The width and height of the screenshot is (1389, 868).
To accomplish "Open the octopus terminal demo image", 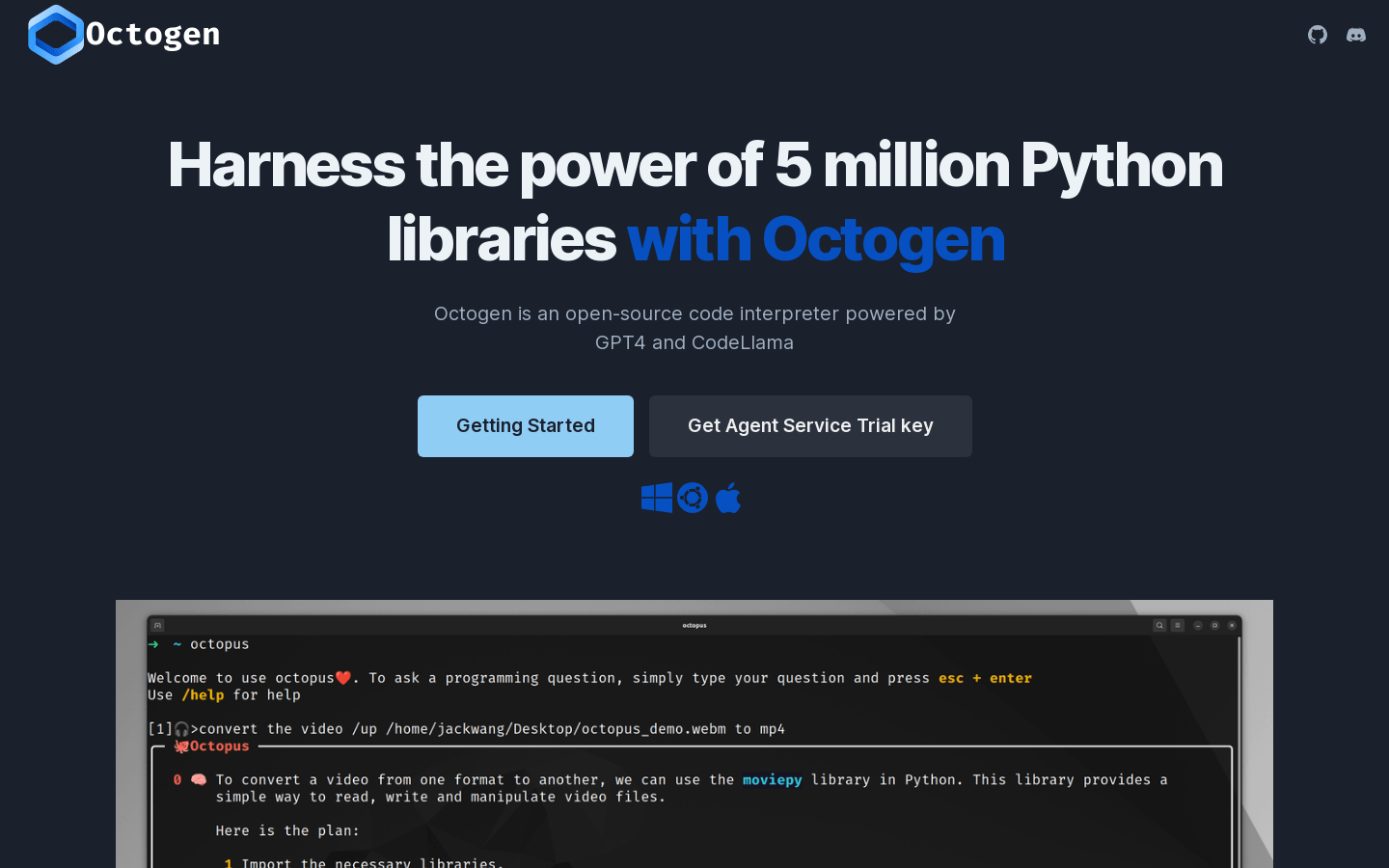I will [x=694, y=734].
